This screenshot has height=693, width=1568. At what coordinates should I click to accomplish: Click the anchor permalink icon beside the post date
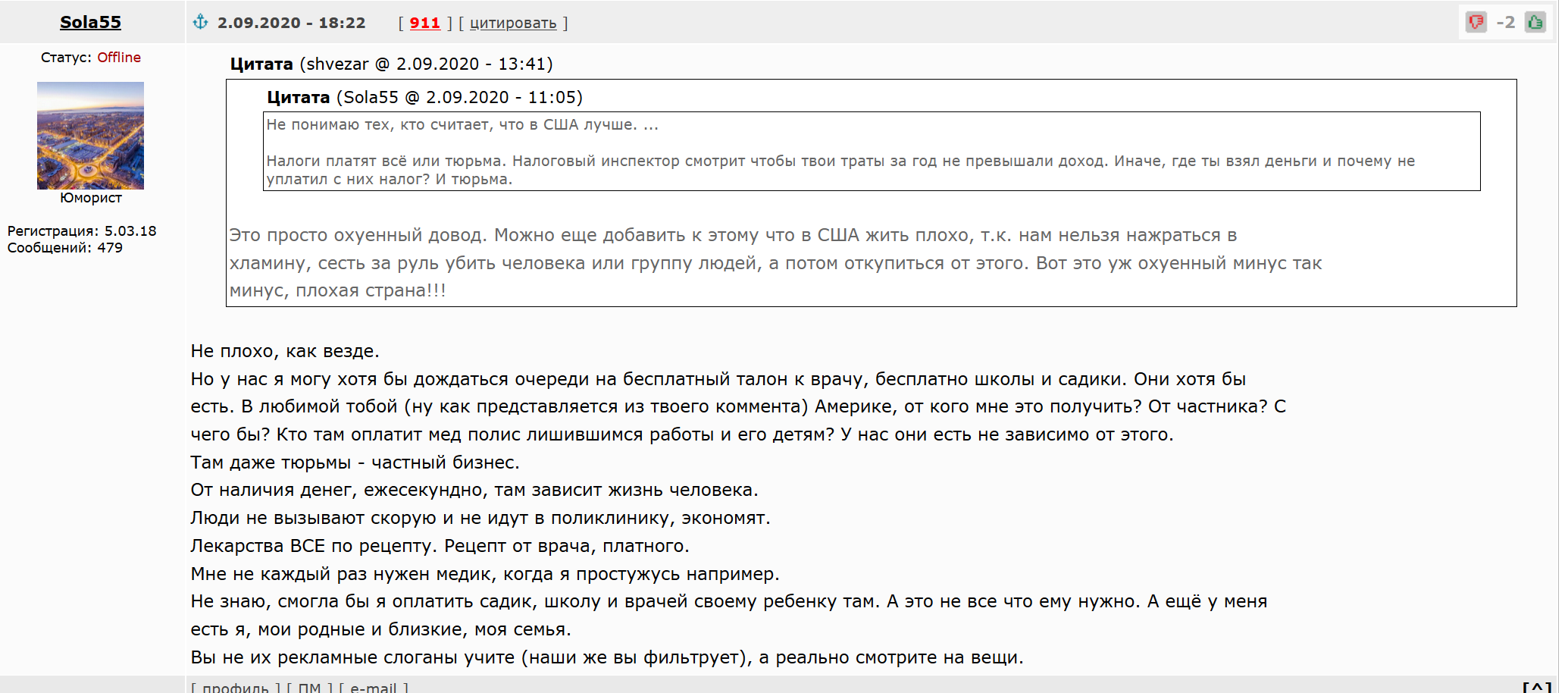tap(200, 22)
